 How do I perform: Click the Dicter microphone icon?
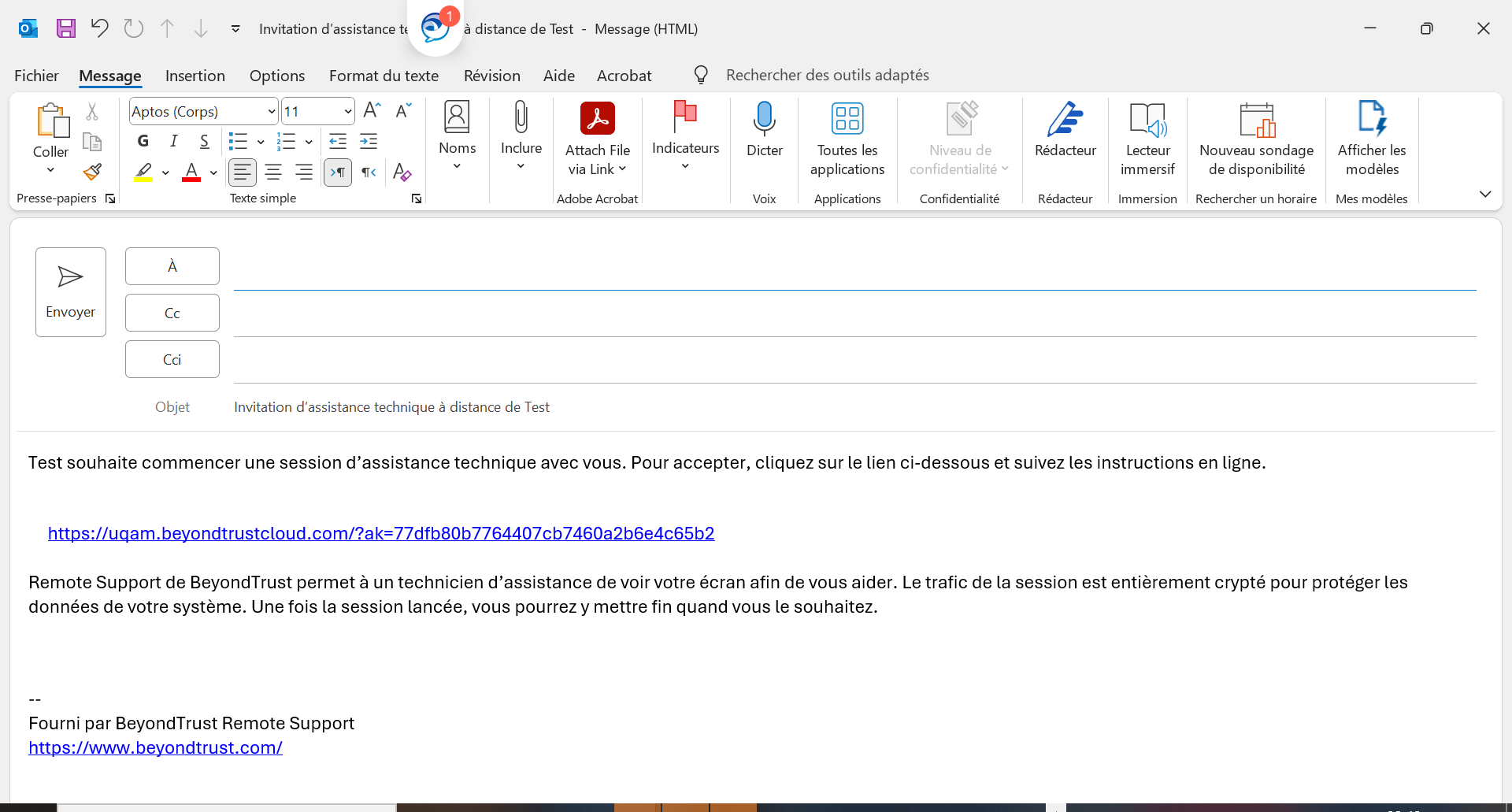764,120
